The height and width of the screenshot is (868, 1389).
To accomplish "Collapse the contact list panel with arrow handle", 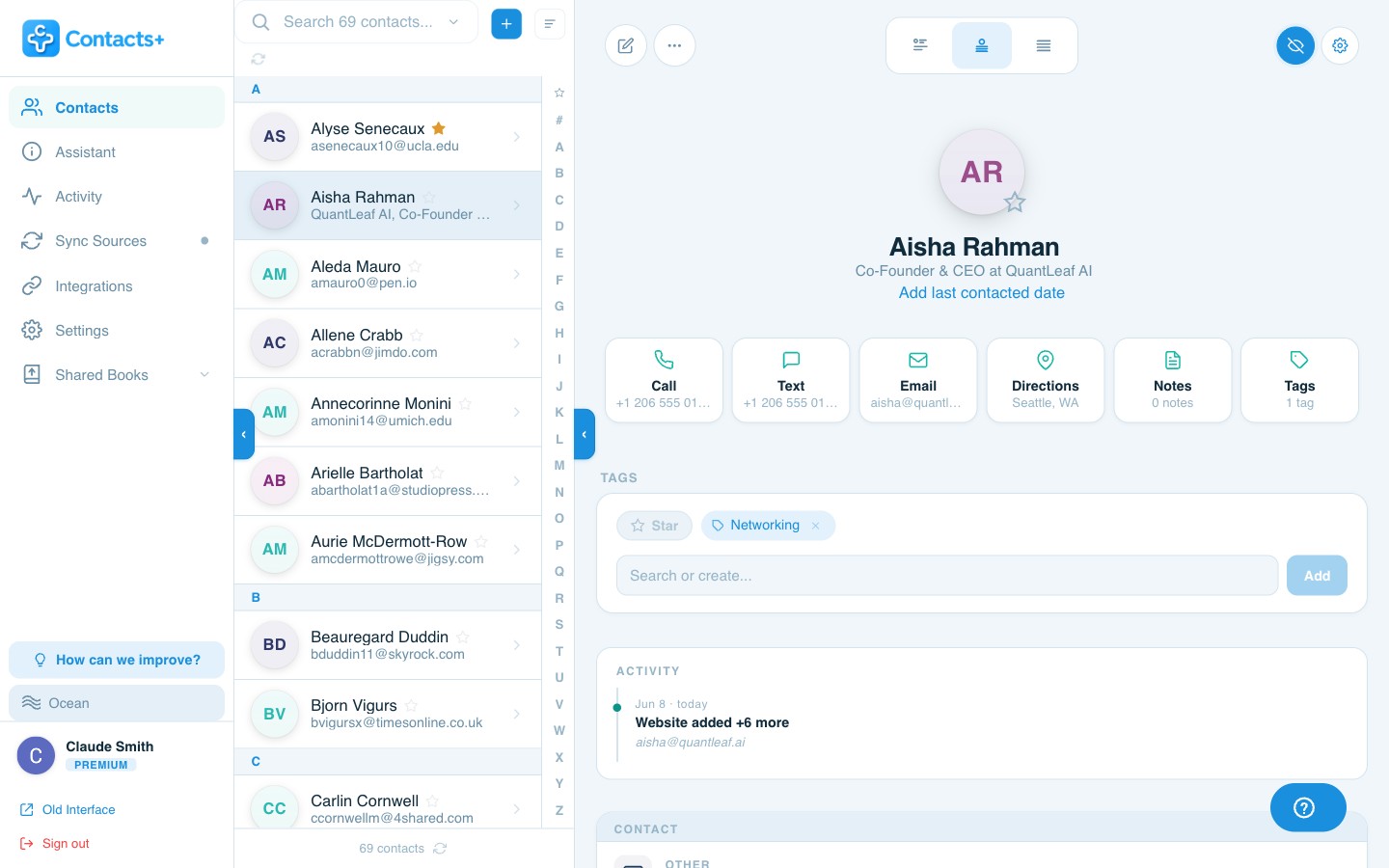I will [585, 434].
